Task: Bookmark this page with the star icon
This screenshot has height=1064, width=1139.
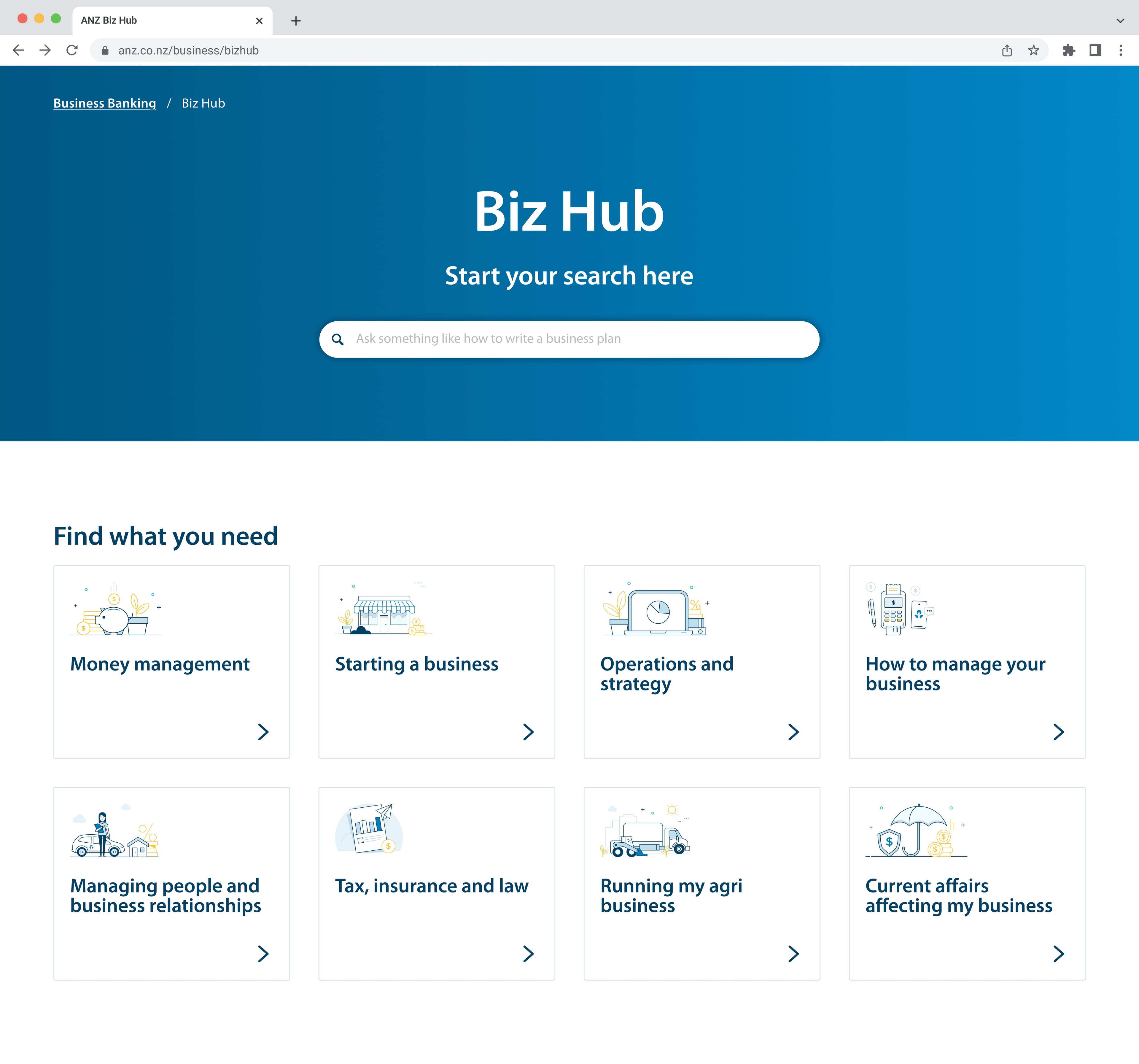Action: (1034, 50)
